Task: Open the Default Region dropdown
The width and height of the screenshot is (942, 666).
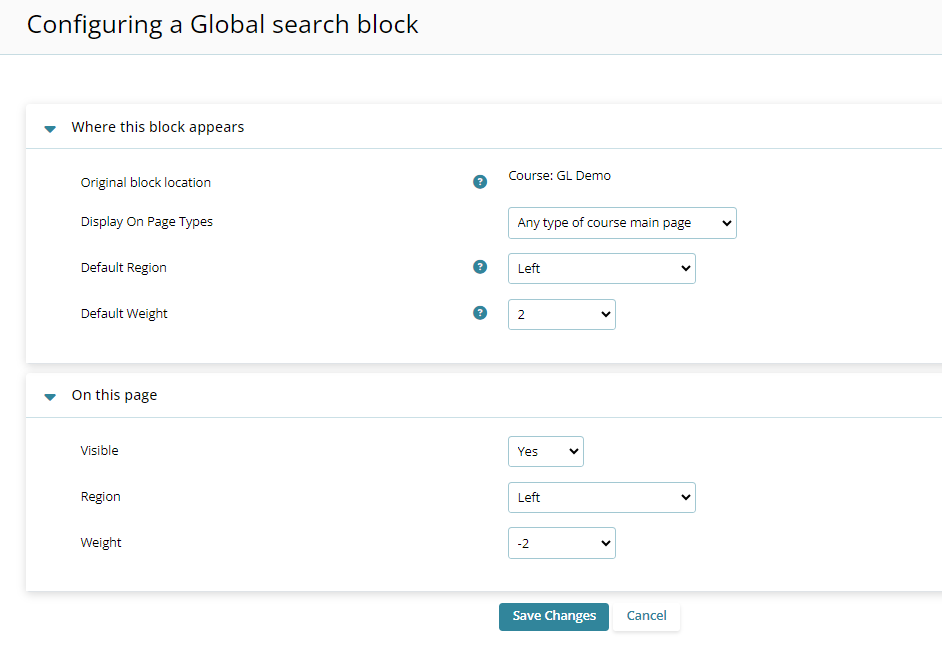Action: 601,268
